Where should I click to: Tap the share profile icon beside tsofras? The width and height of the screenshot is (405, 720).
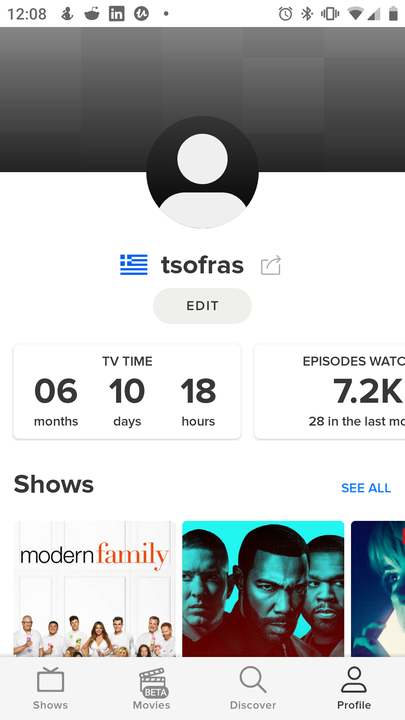[270, 265]
